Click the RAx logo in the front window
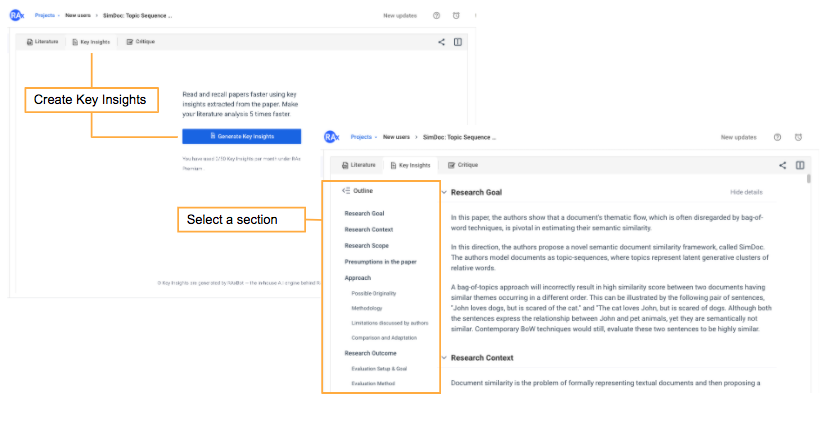 tap(332, 137)
